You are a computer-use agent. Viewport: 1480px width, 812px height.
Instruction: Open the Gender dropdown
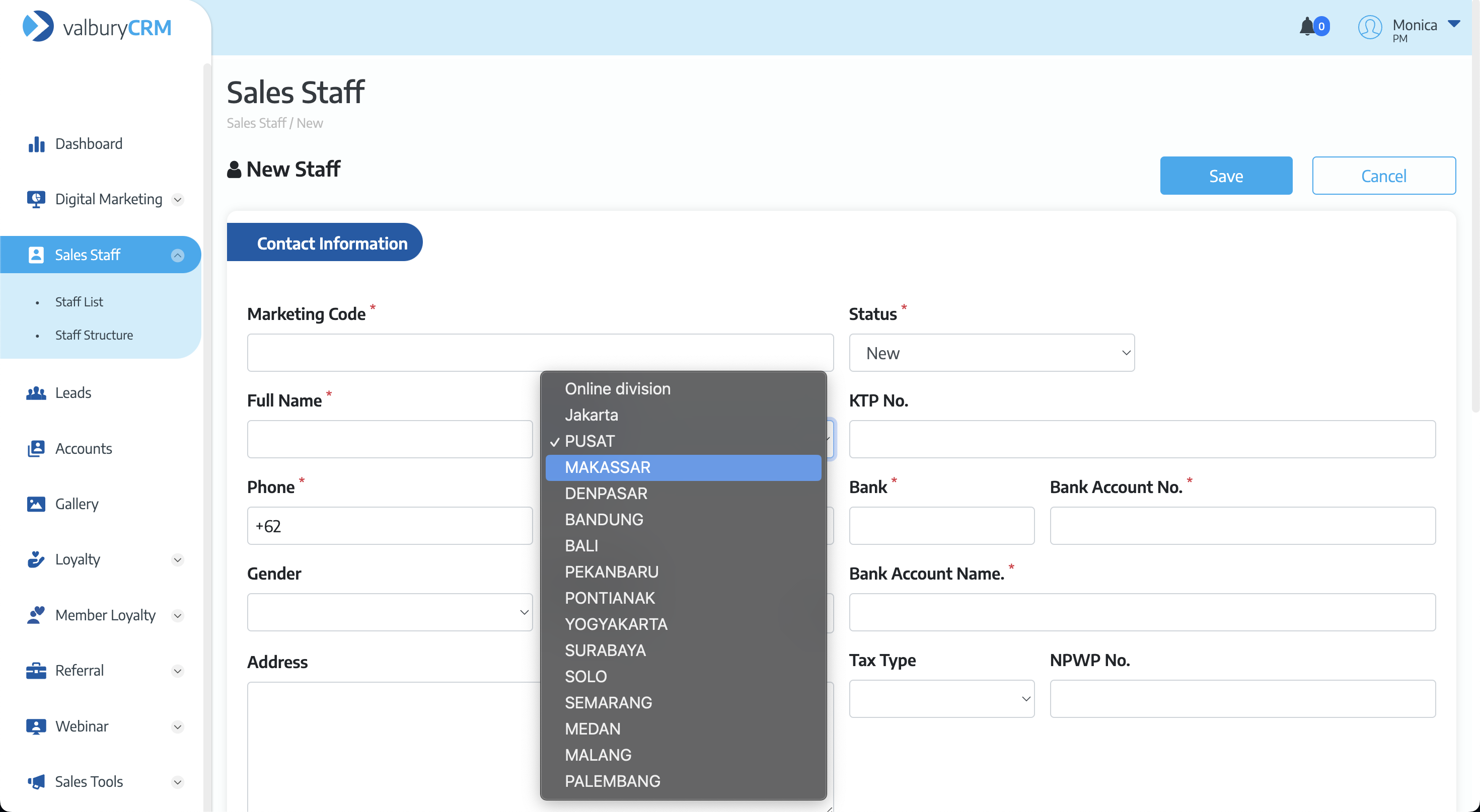[390, 612]
